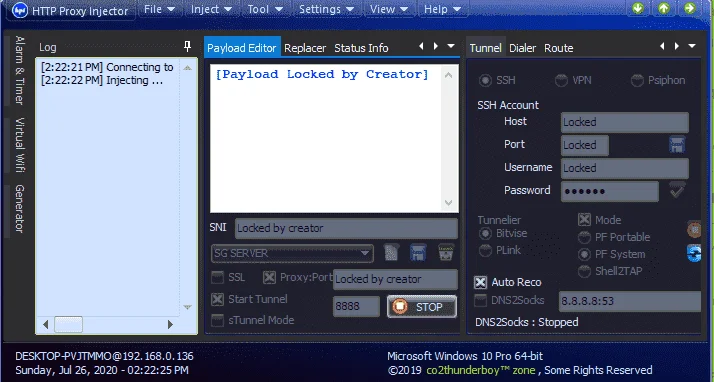Pin the Log panel with the pushpin icon
714x382 pixels.
pyautogui.click(x=187, y=46)
